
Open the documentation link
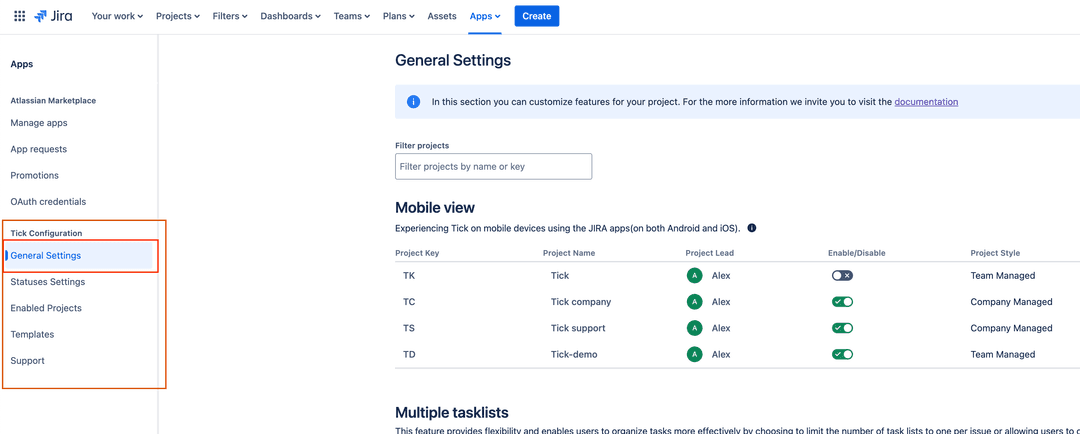click(x=926, y=102)
